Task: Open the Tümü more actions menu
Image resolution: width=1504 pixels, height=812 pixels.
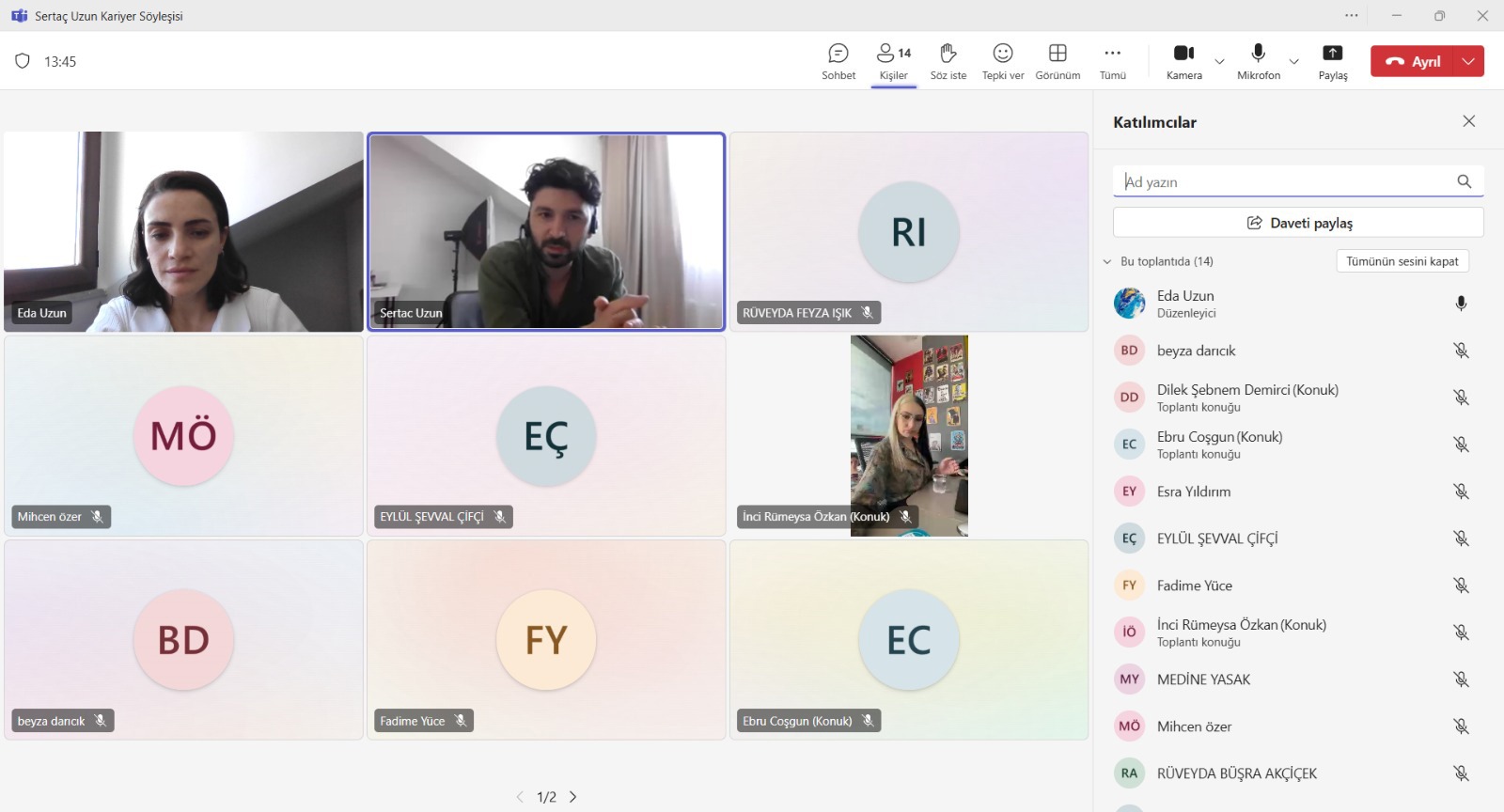Action: (x=1113, y=62)
